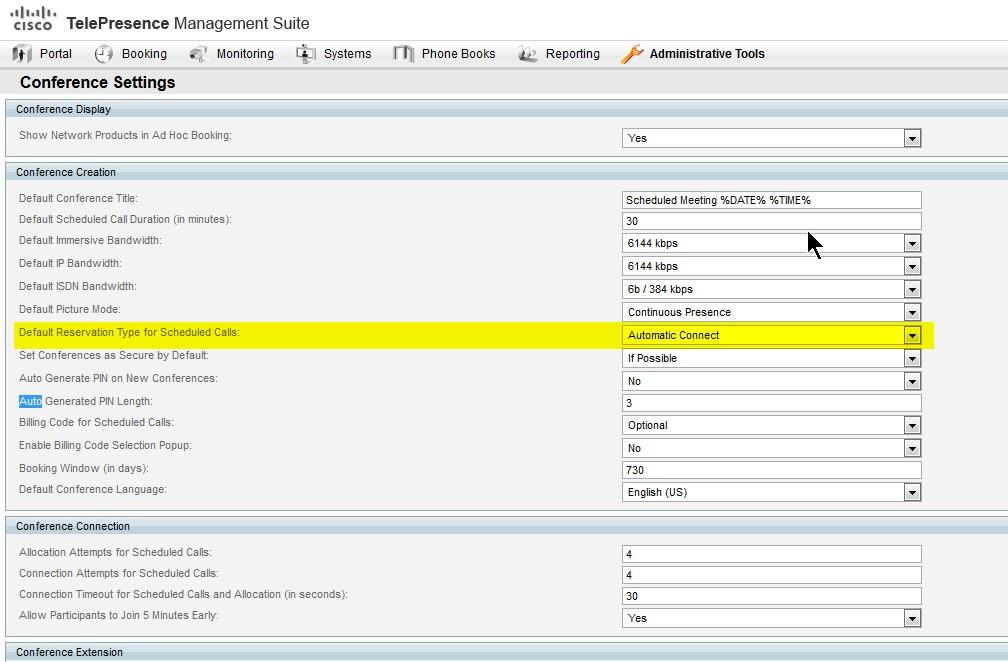Image resolution: width=1008 pixels, height=662 pixels.
Task: Open Auto Generate PIN on New Conferences dropdown
Action: 771,381
